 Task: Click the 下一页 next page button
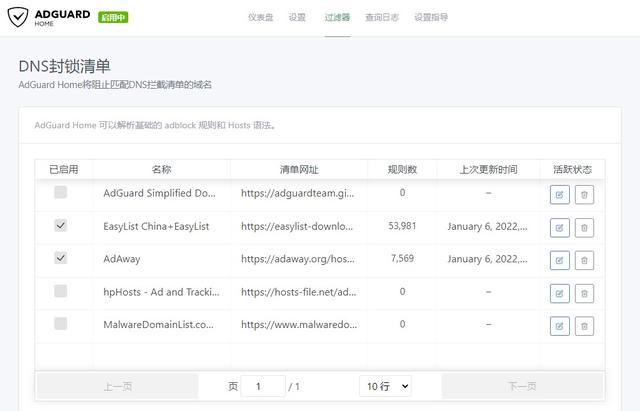(x=522, y=386)
